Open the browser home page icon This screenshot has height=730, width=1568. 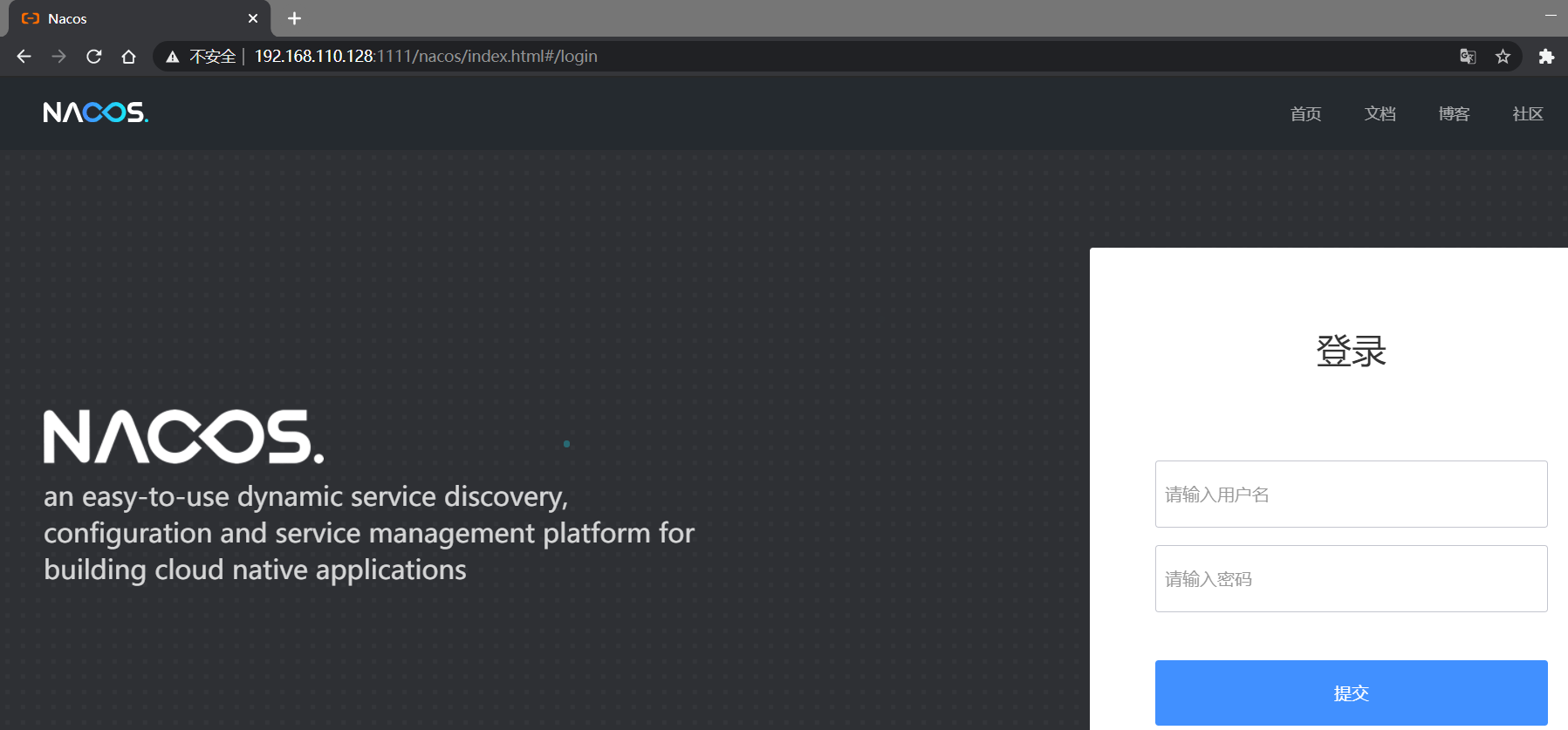pos(128,57)
